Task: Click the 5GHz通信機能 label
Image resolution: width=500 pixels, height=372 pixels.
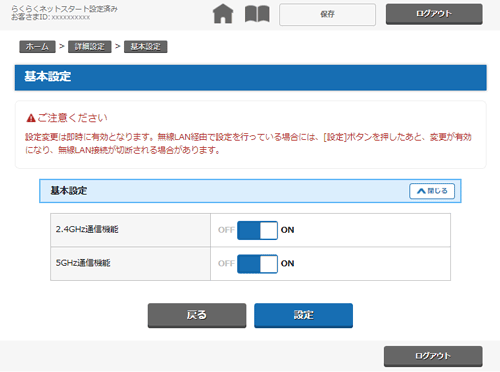Action: tap(83, 263)
